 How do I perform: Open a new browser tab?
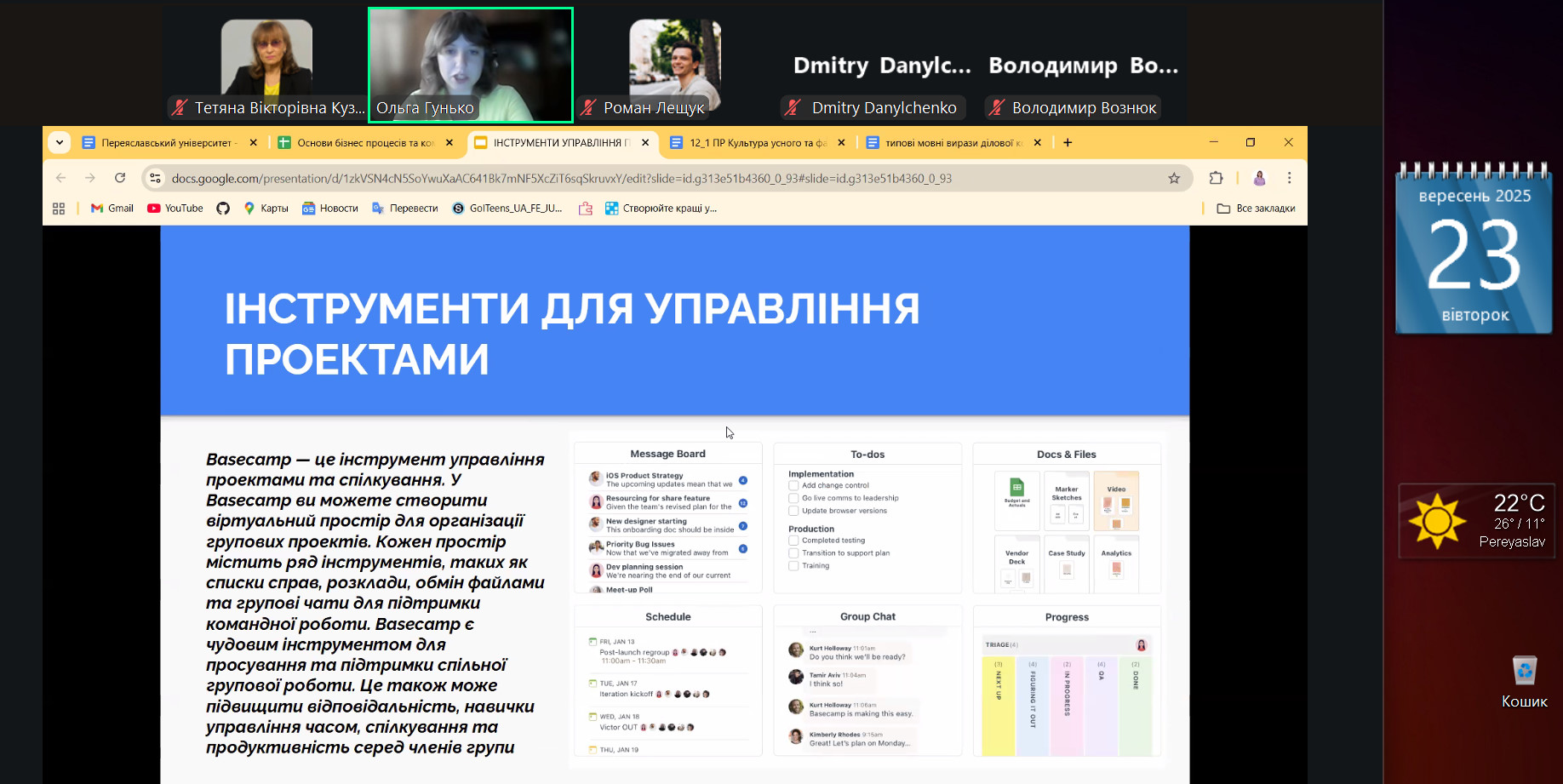coord(1068,142)
